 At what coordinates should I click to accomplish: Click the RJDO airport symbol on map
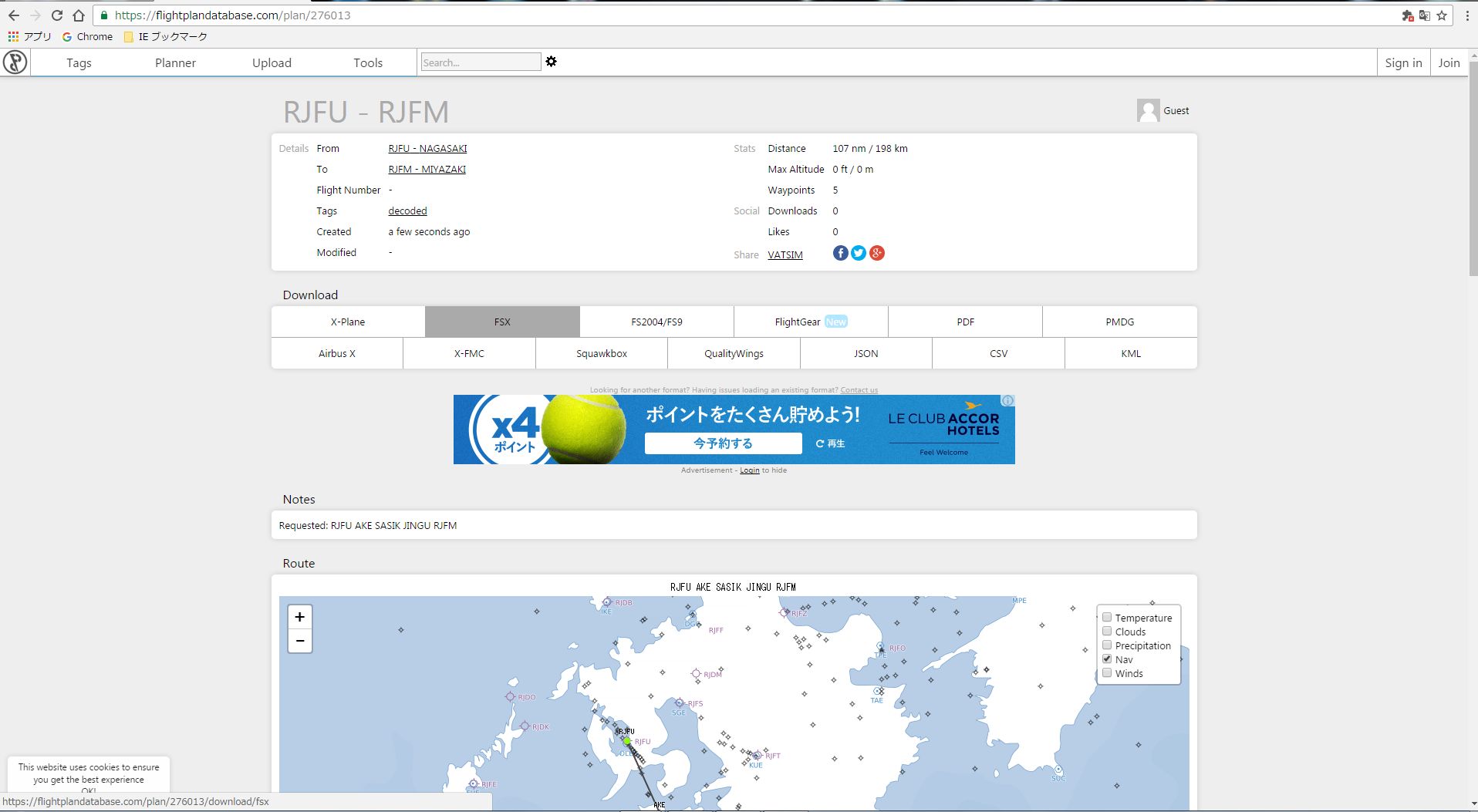[510, 696]
